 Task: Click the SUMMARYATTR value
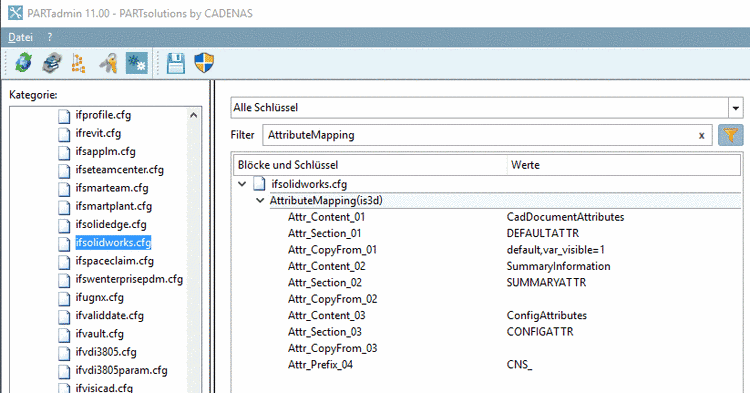click(x=546, y=283)
